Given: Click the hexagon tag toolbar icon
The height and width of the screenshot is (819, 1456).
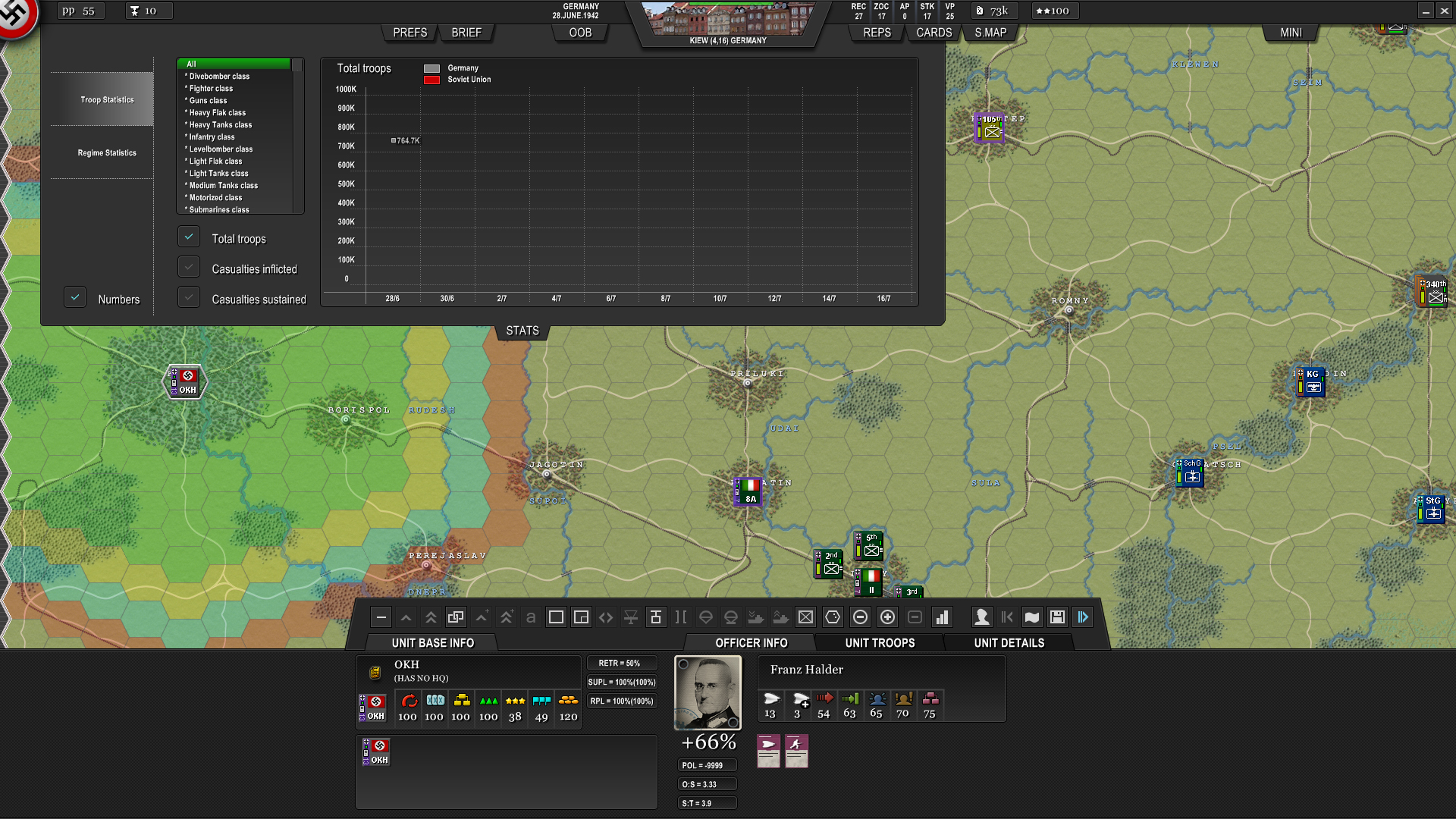Looking at the screenshot, I should coord(833,617).
